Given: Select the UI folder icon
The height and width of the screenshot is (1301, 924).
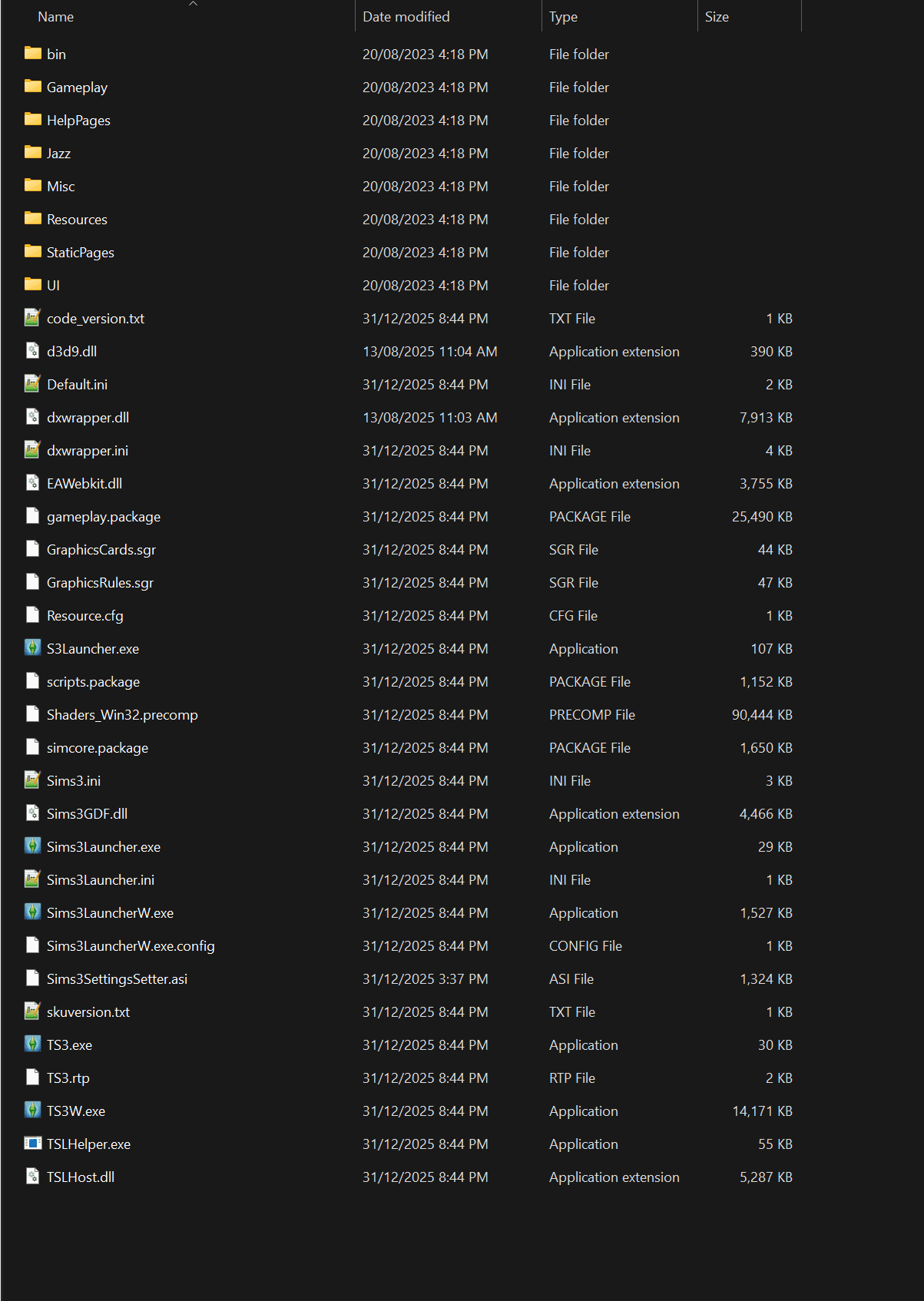Looking at the screenshot, I should point(32,284).
